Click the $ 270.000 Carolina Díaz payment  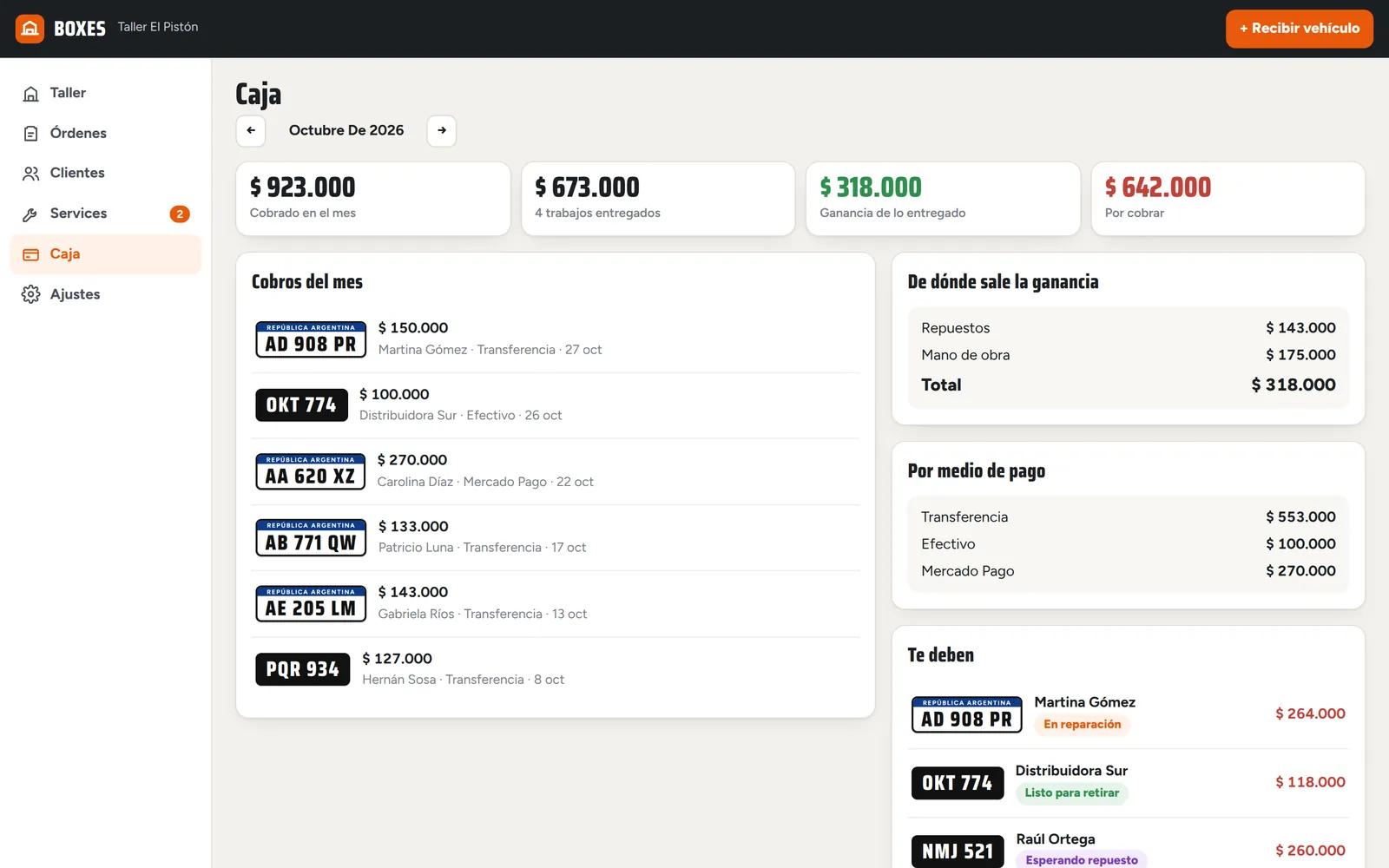click(556, 471)
